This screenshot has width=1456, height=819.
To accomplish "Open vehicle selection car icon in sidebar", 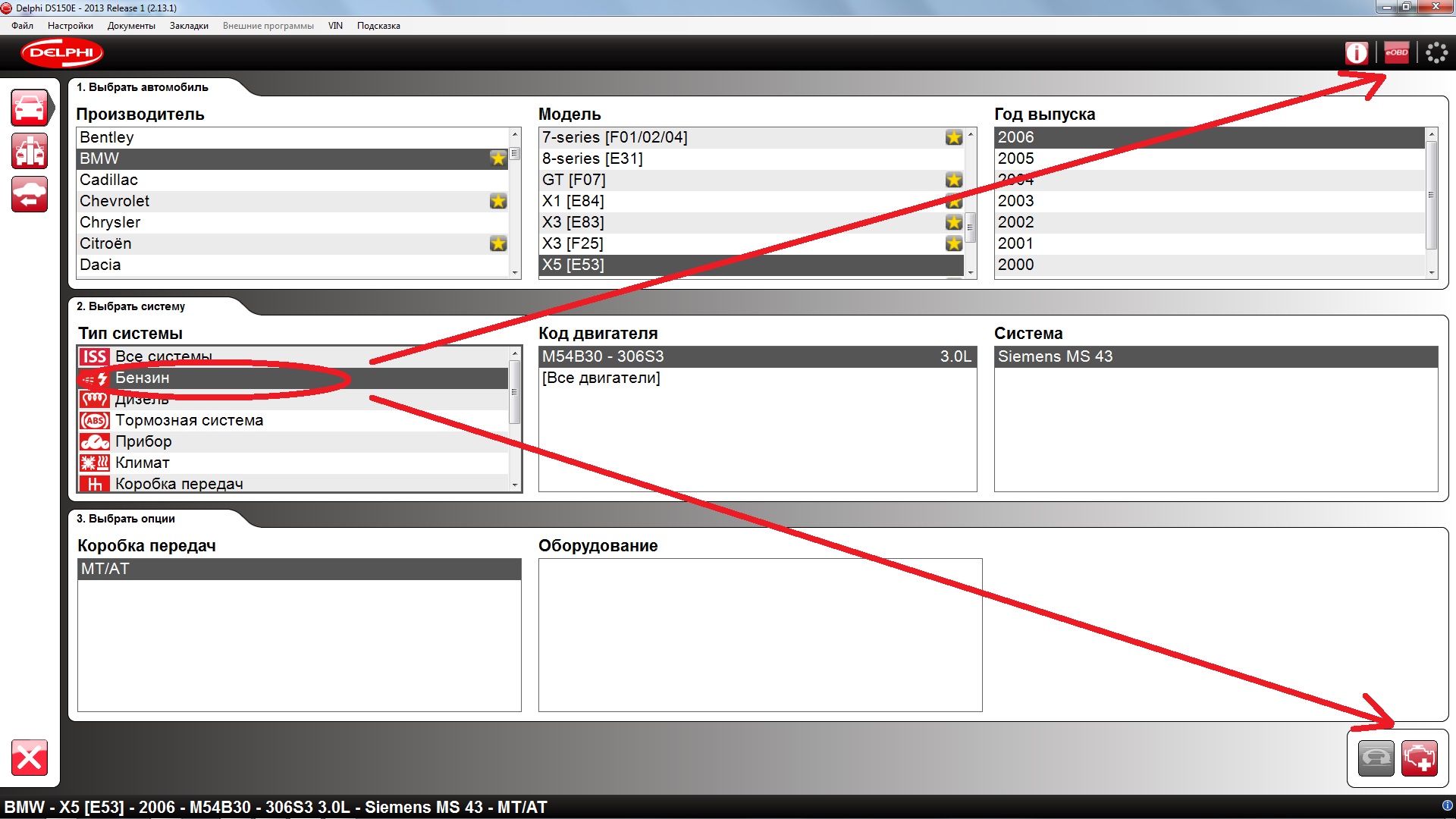I will click(30, 108).
